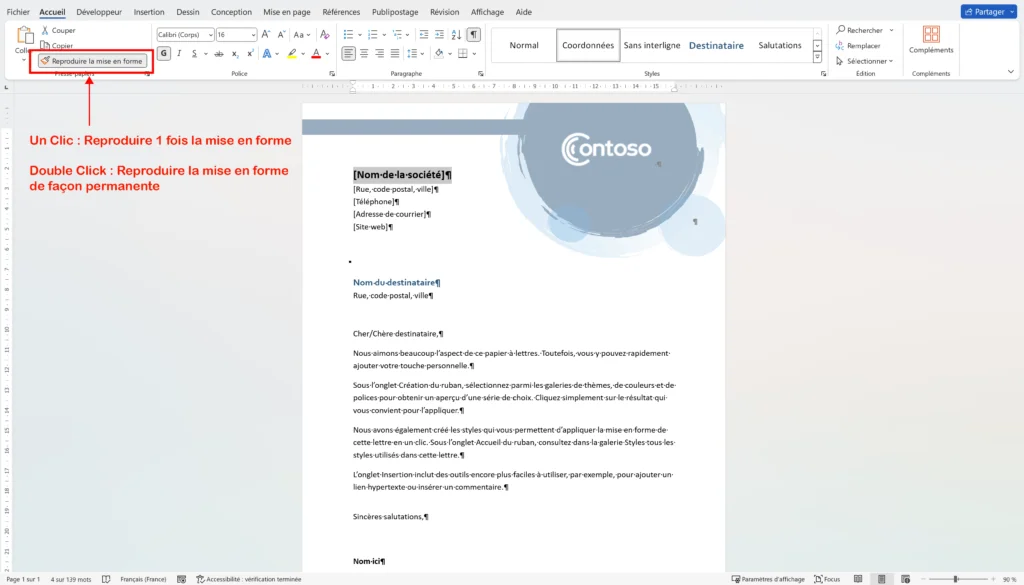Screen dimensions: 1024x585
Task: Switch to the Insertion ribbon tab
Action: 148,11
